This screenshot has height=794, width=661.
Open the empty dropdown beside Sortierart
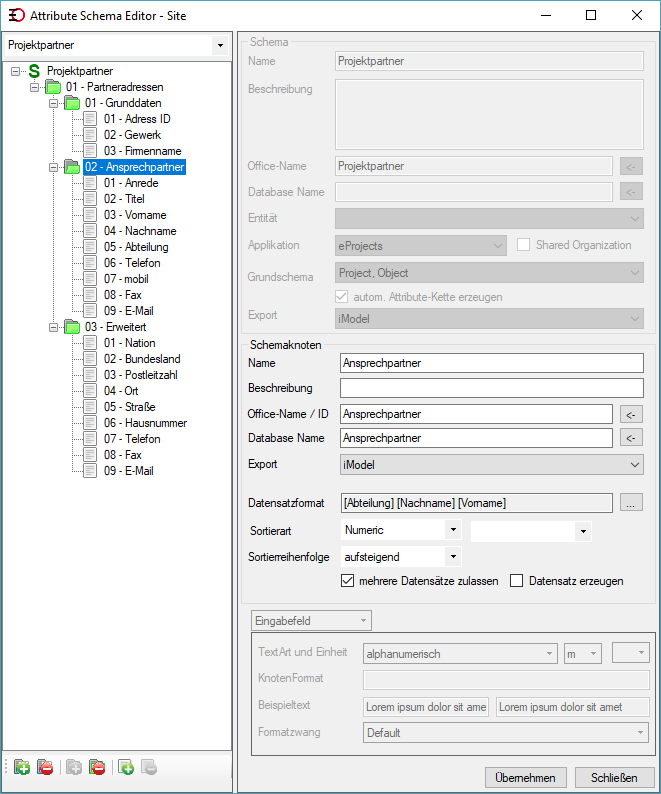point(583,531)
